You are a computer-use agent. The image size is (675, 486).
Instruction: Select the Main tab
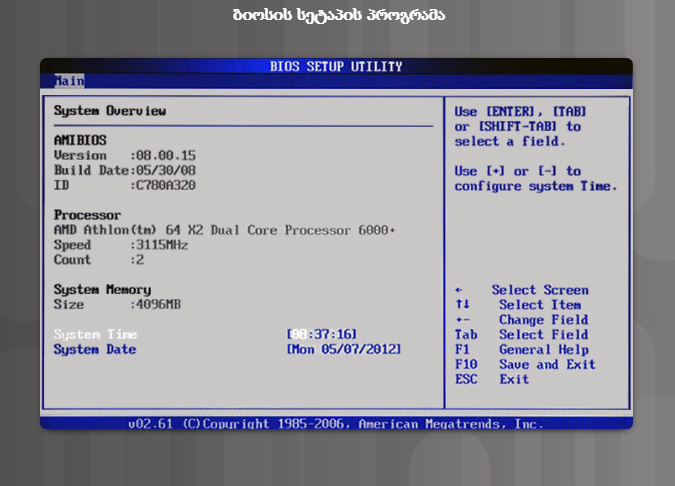click(x=69, y=81)
